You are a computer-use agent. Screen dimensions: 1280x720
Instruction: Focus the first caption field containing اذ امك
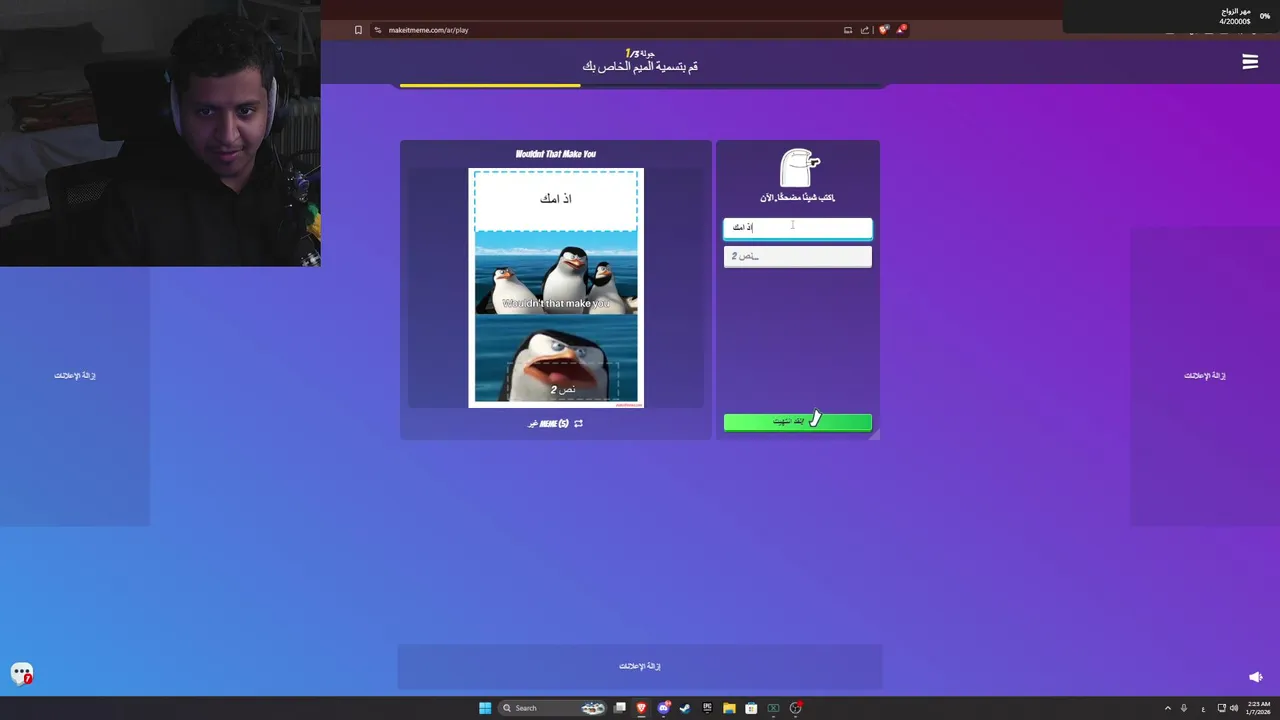(x=798, y=228)
